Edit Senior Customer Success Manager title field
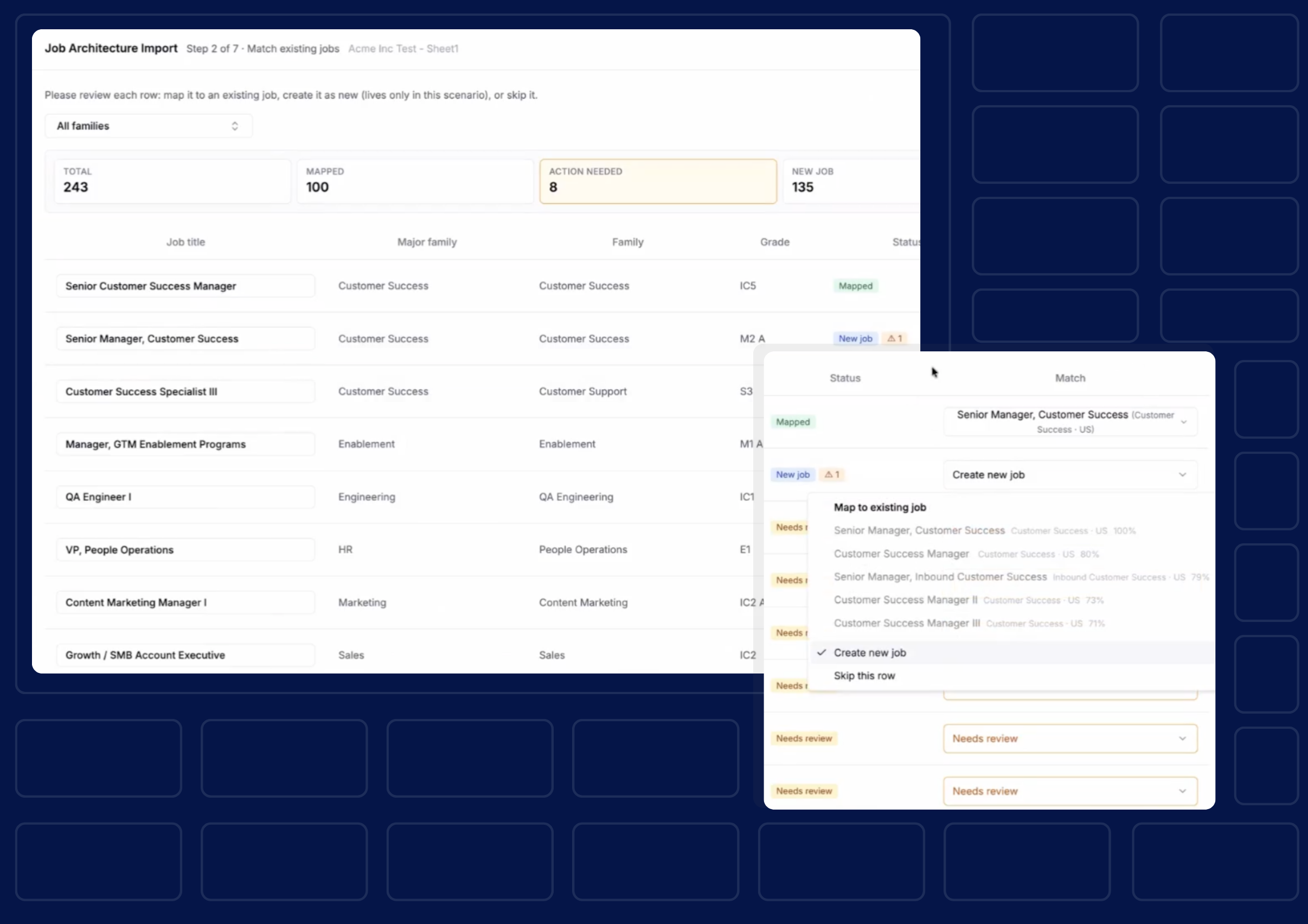 pyautogui.click(x=185, y=286)
